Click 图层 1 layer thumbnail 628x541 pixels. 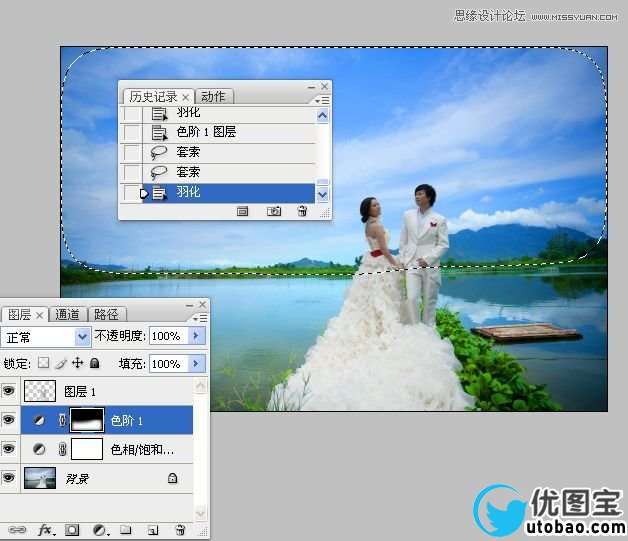(x=40, y=390)
